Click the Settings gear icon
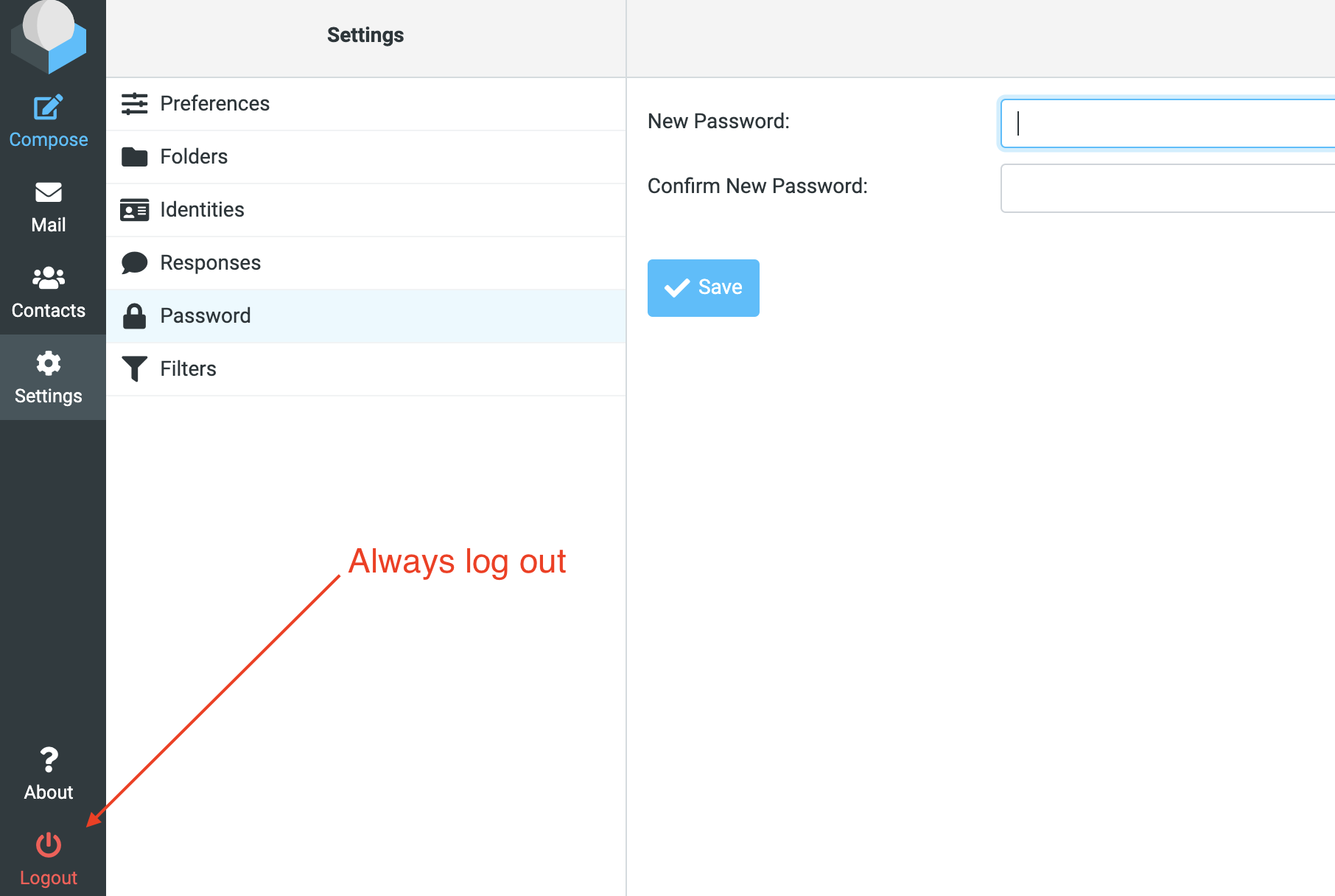 point(49,363)
